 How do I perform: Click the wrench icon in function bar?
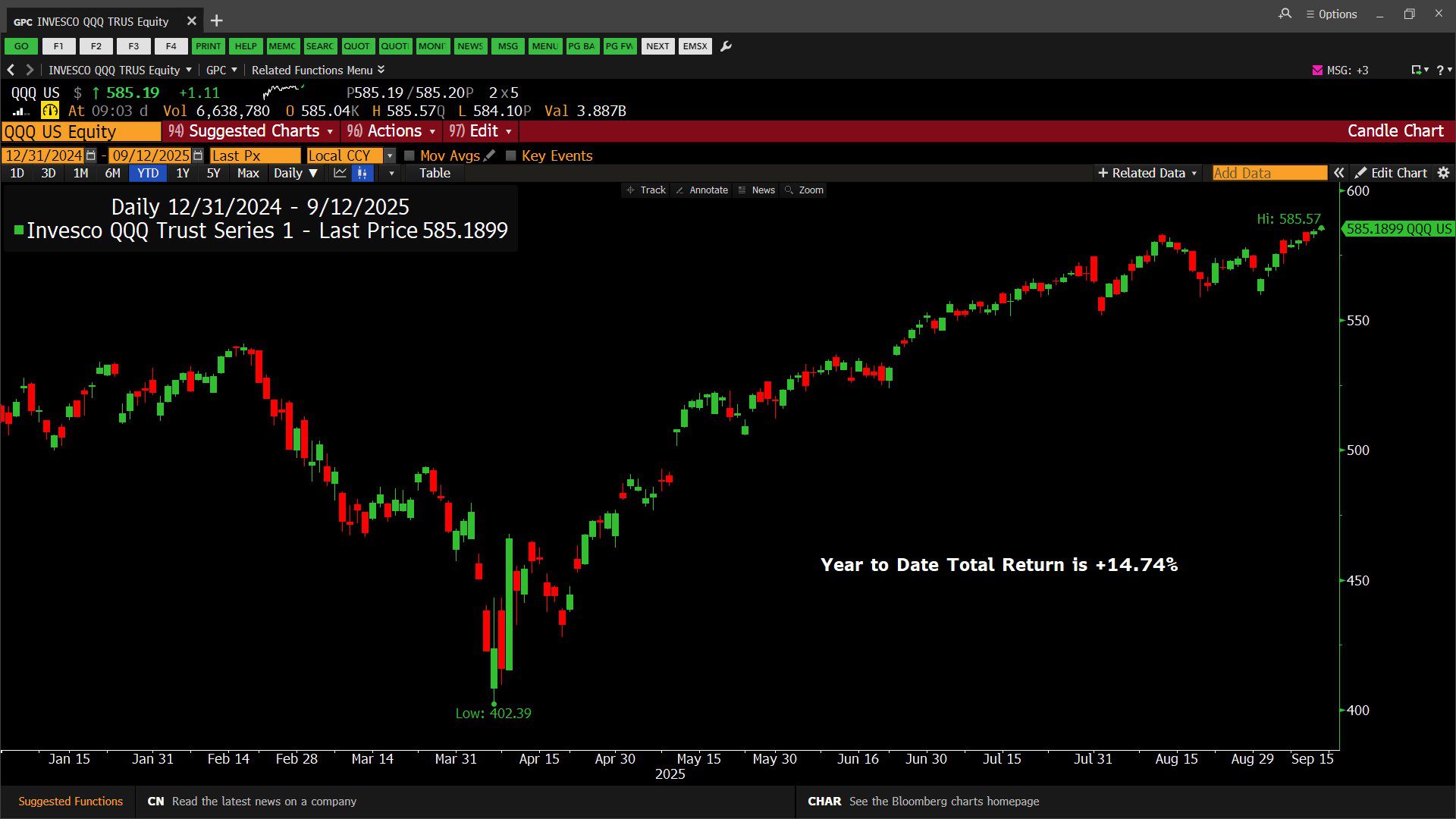point(726,46)
